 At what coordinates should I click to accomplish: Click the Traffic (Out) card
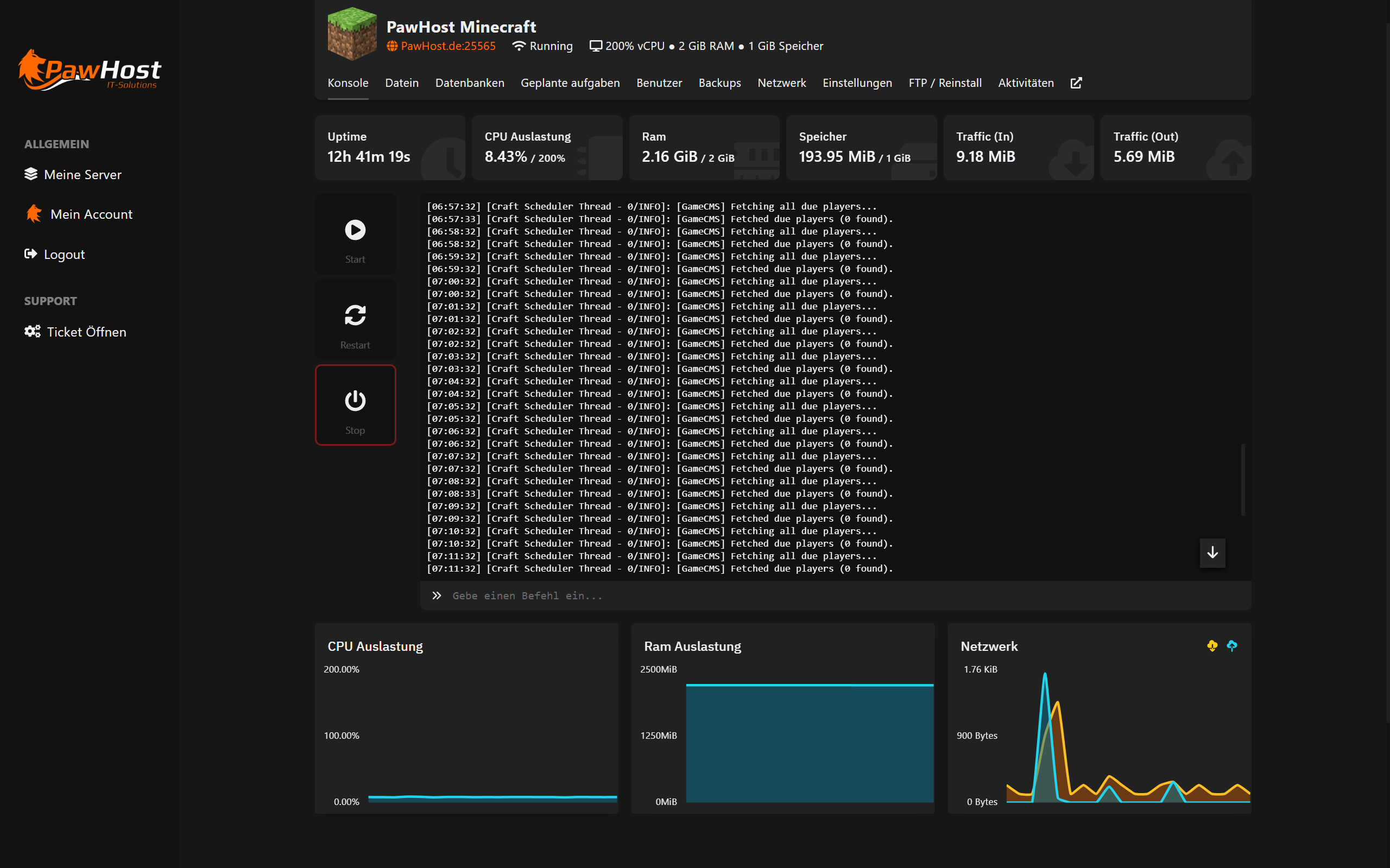(1176, 148)
